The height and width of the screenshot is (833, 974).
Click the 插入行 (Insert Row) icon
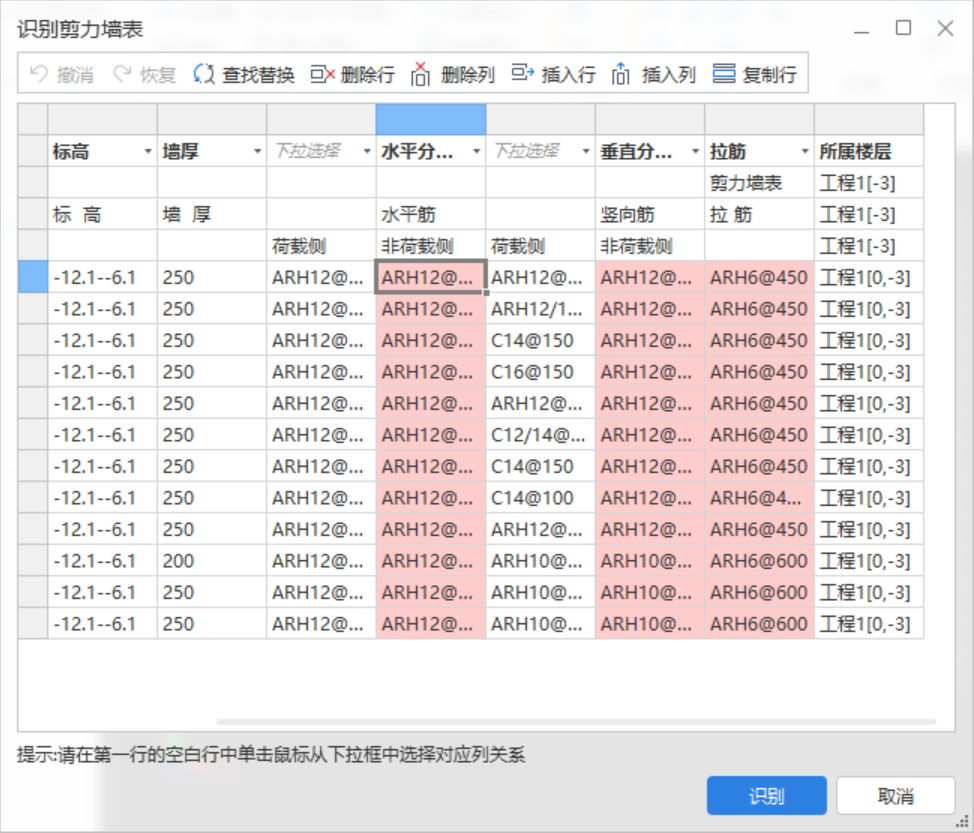[x=522, y=74]
